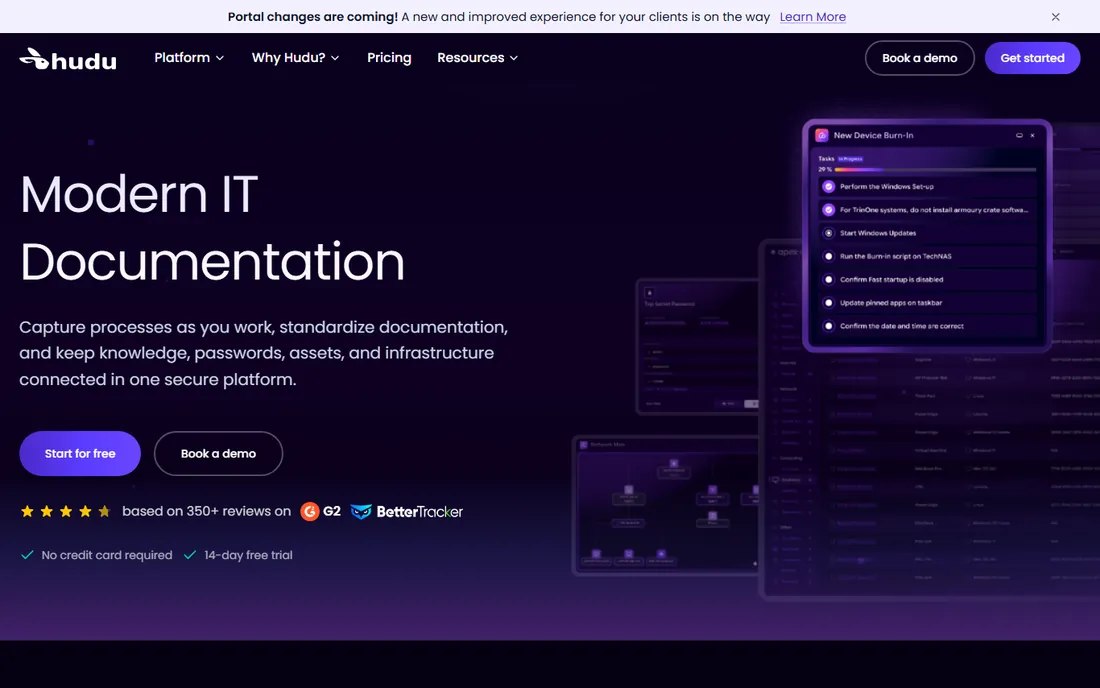1100x688 pixels.
Task: Click the five-star rating icons
Action: [65, 511]
